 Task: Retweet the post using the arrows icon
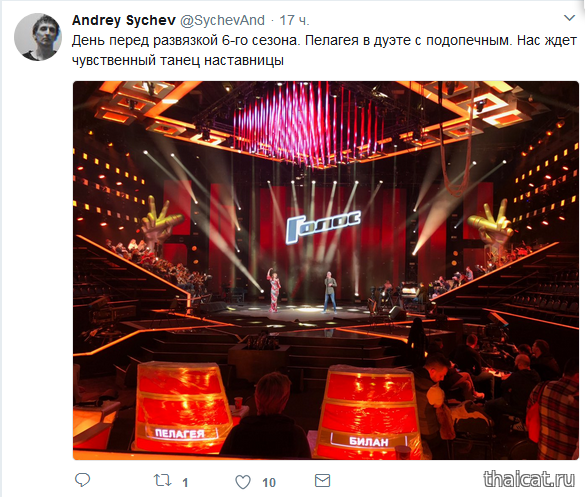click(x=163, y=481)
